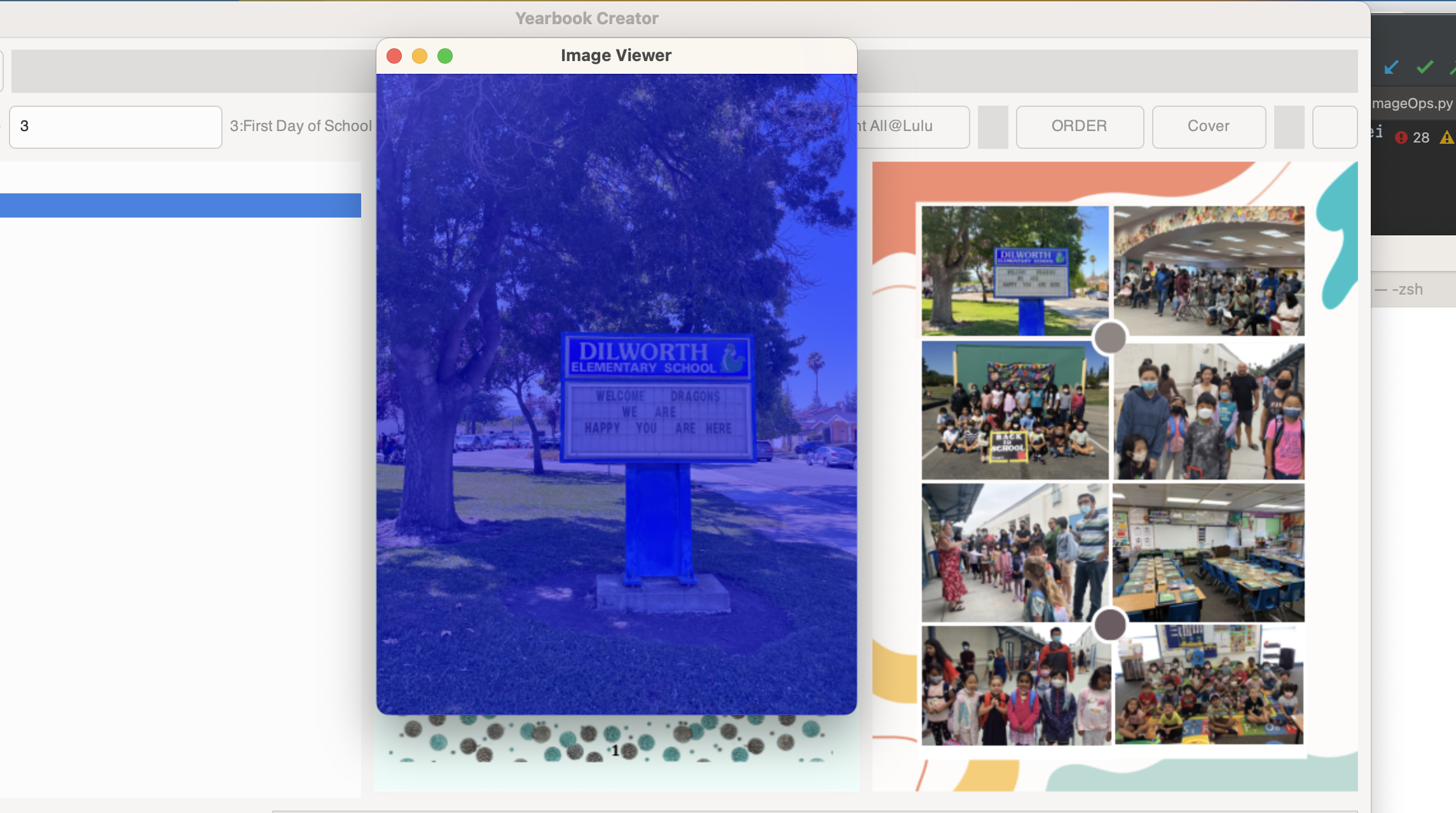The image size is (1456, 813).
Task: Select the masked kids with backpacks photo
Action: pos(1015,685)
